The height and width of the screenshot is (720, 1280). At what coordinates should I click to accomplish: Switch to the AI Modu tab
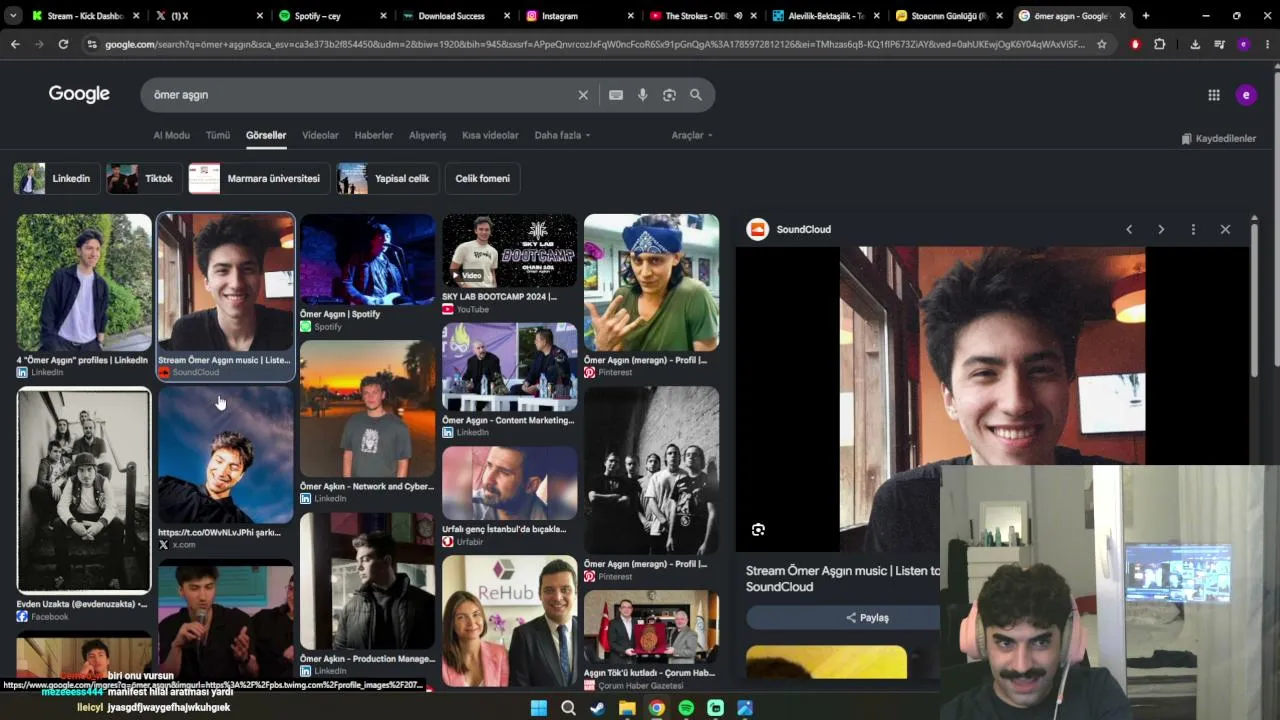pyautogui.click(x=171, y=135)
